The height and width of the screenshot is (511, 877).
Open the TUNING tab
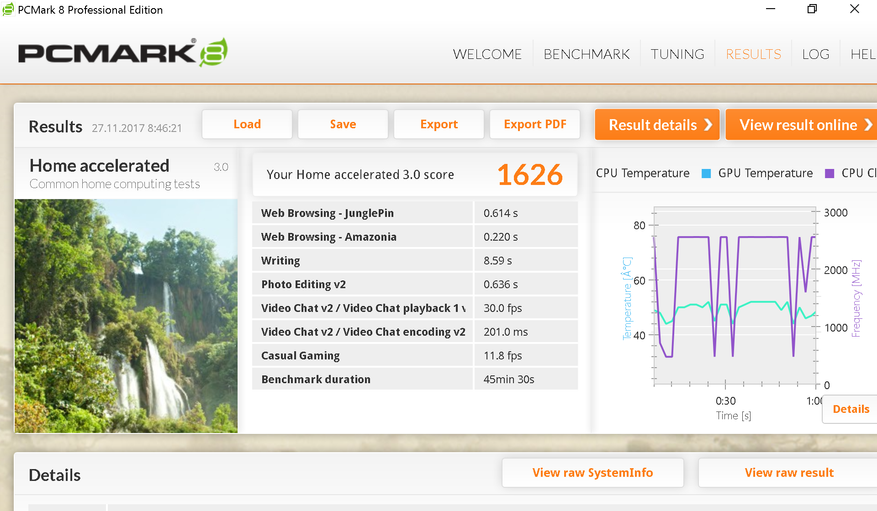pyautogui.click(x=677, y=54)
